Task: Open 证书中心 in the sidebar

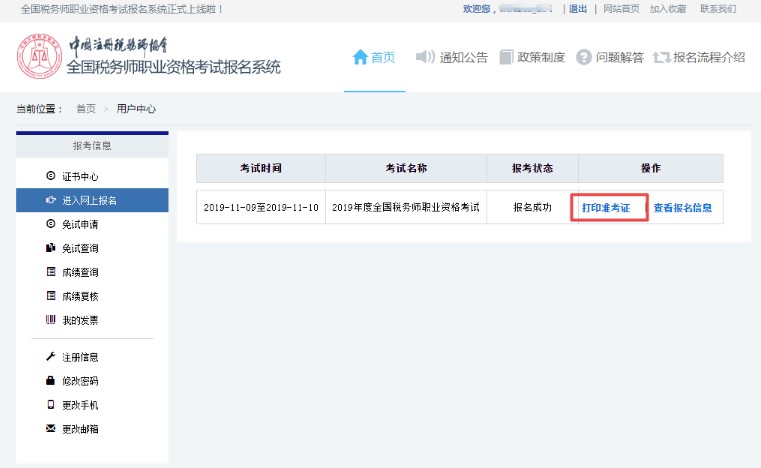Action: coord(80,176)
